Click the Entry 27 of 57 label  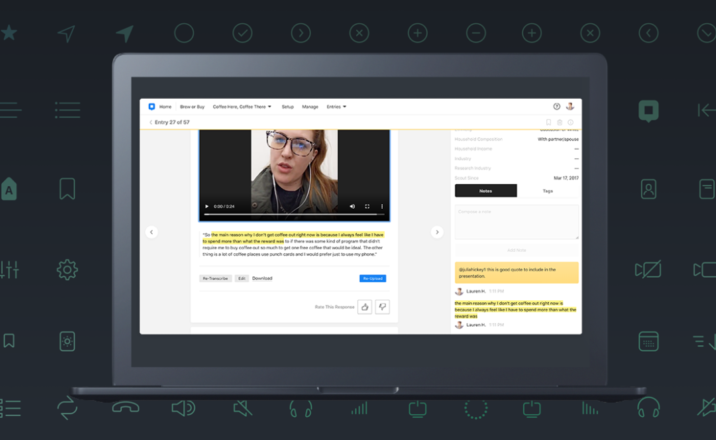click(x=172, y=122)
